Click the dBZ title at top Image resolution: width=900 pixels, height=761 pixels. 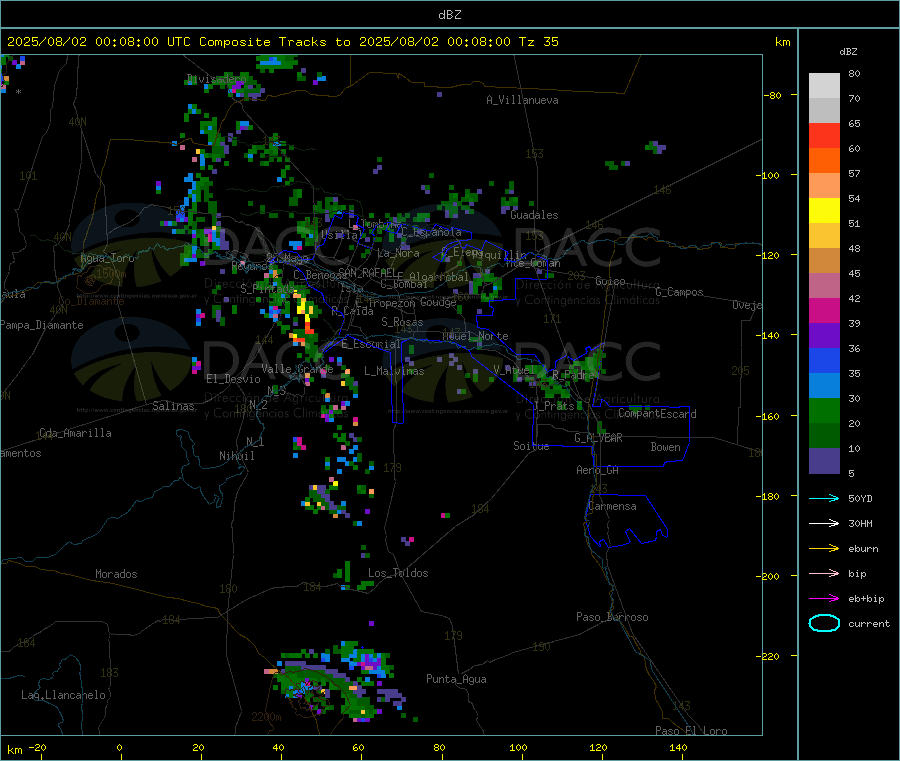(449, 14)
